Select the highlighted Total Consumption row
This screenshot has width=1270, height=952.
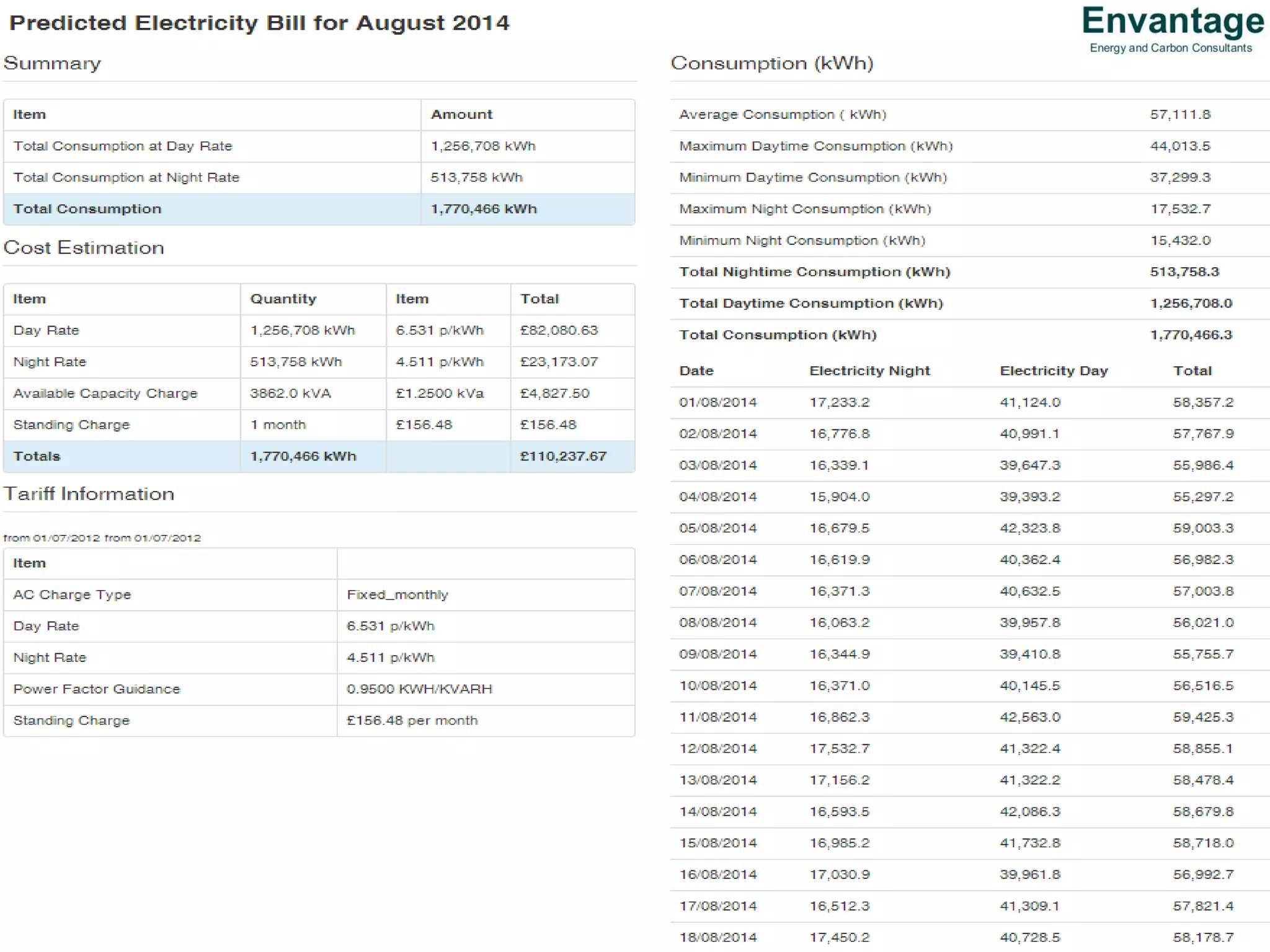click(x=87, y=209)
